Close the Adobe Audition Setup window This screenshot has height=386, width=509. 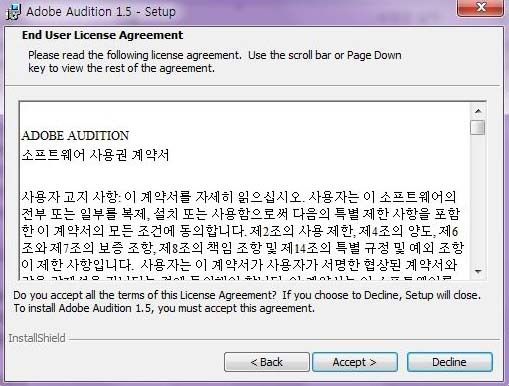480,7
